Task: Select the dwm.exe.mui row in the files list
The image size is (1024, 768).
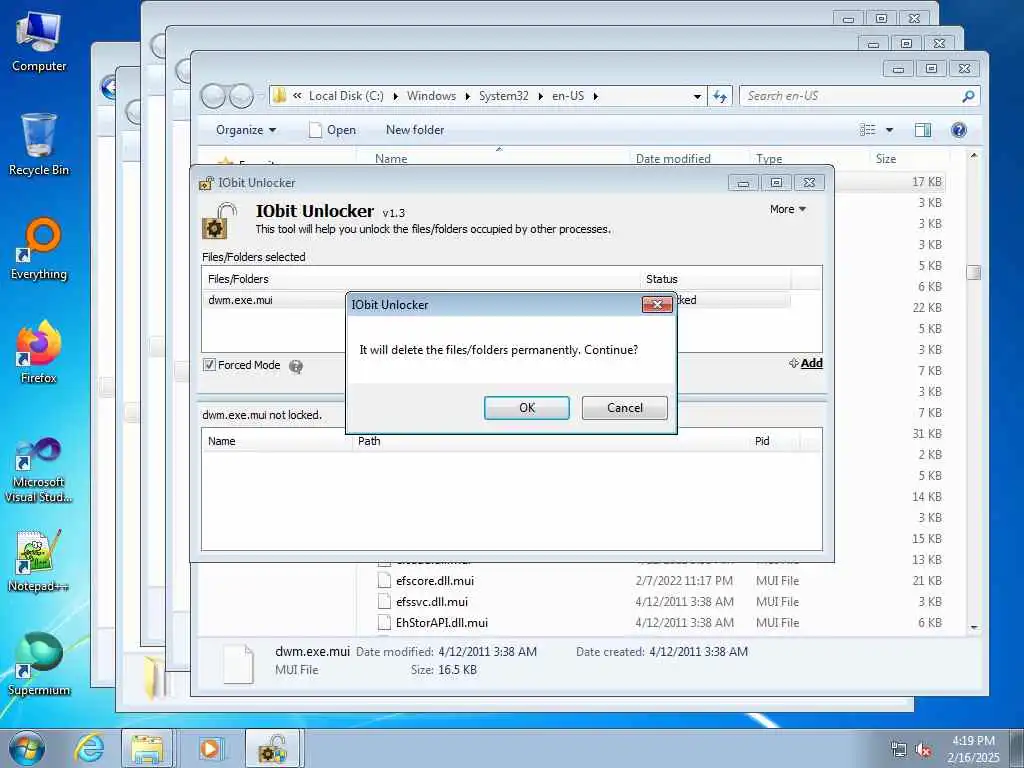Action: tap(496, 300)
